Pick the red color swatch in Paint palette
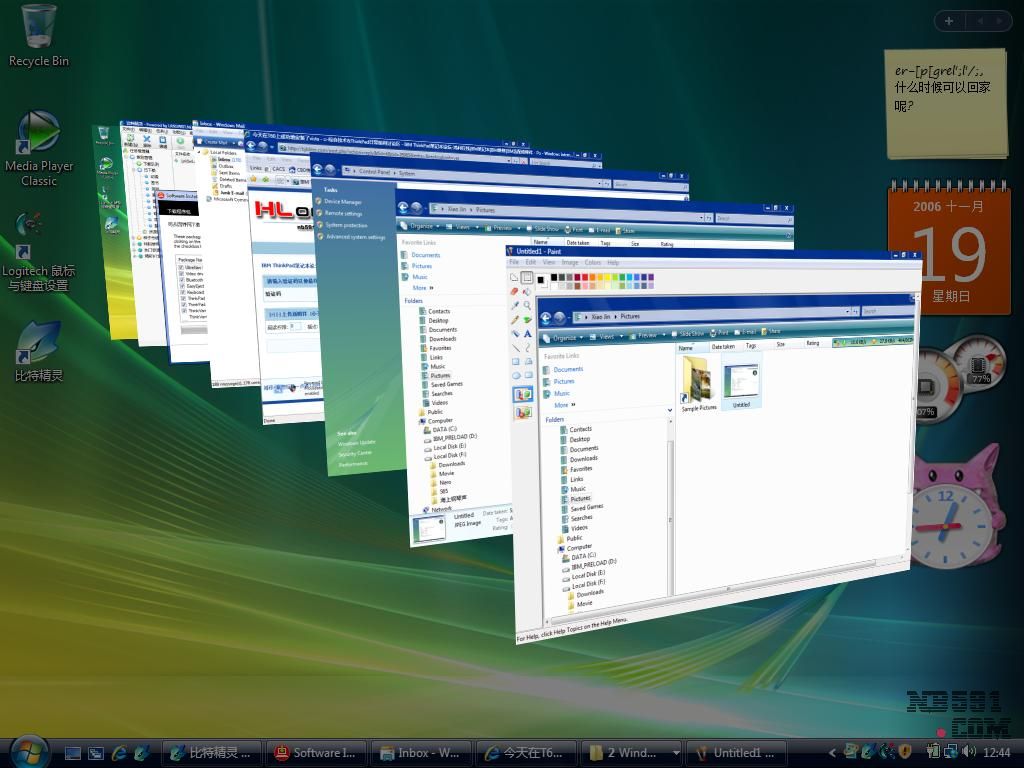Screen dimensions: 1024x768 point(585,277)
